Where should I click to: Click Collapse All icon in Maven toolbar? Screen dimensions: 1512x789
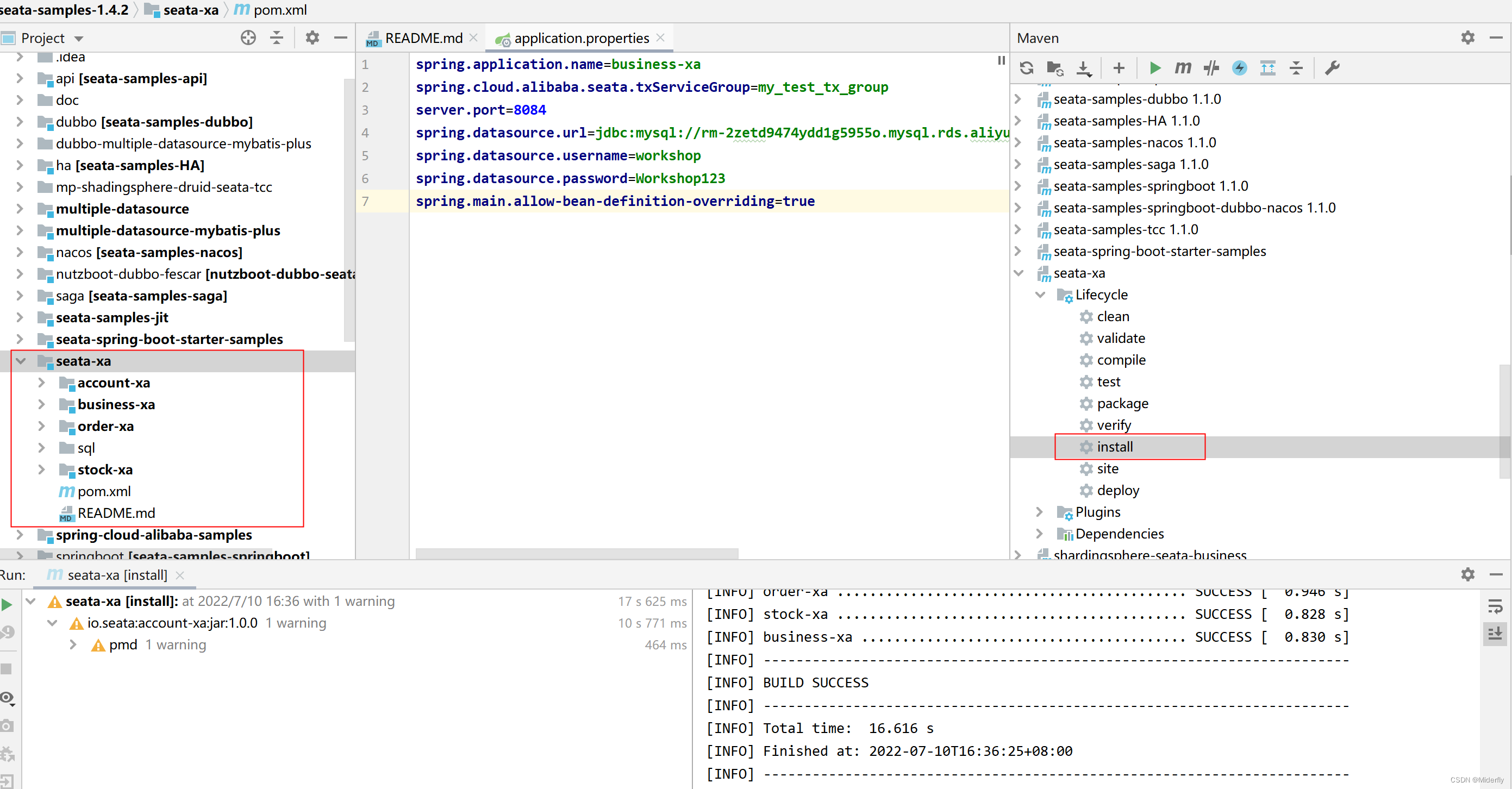(1296, 68)
